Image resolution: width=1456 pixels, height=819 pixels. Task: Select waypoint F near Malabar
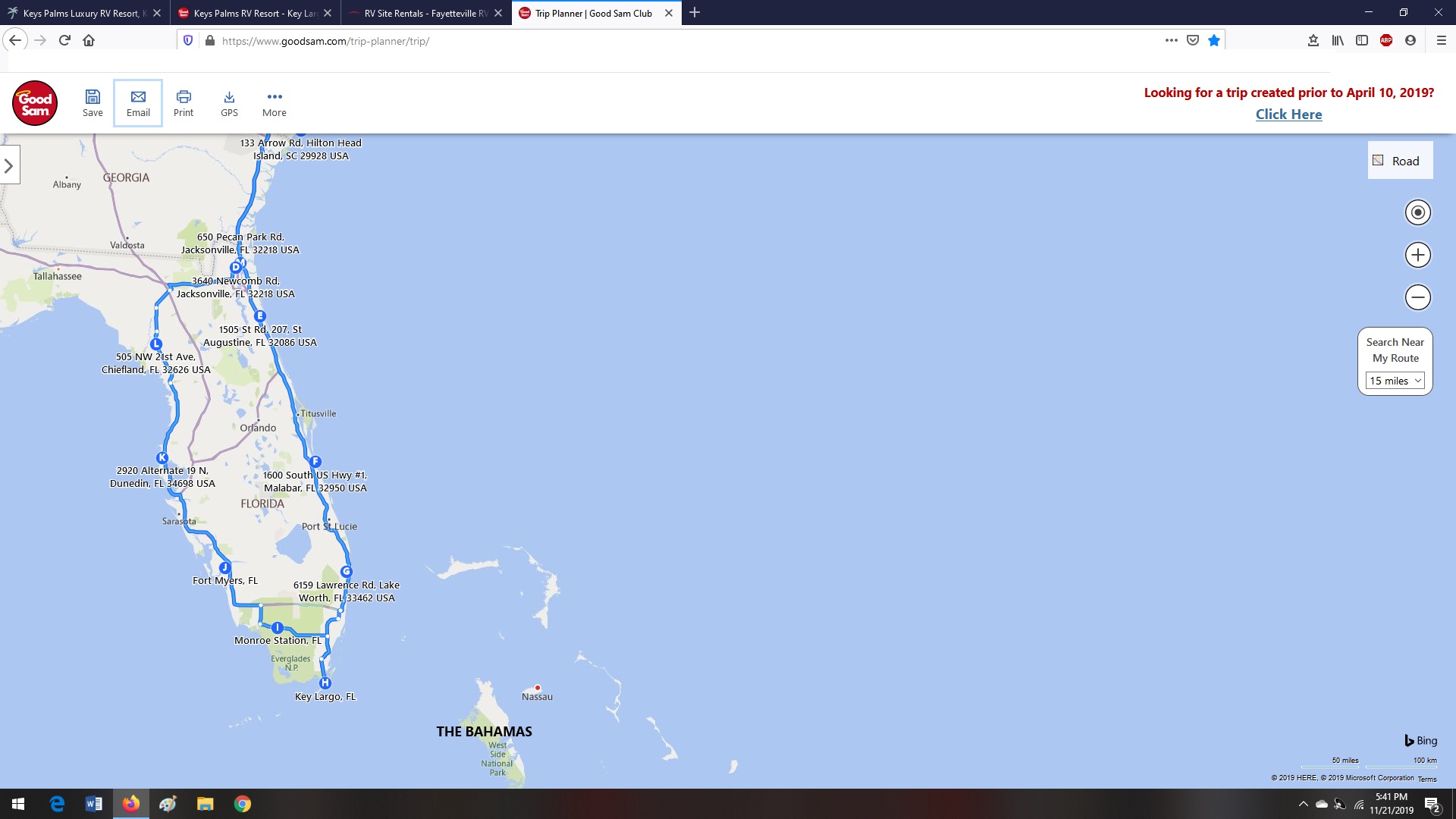[x=315, y=462]
